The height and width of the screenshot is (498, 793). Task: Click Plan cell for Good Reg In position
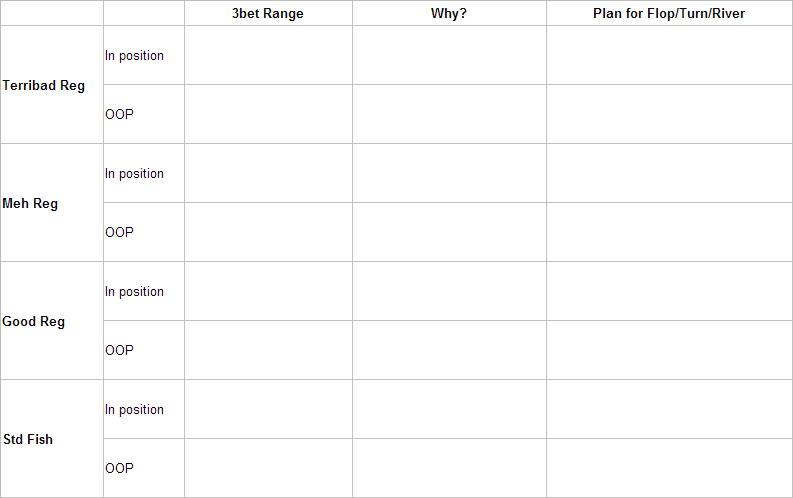[x=670, y=291]
